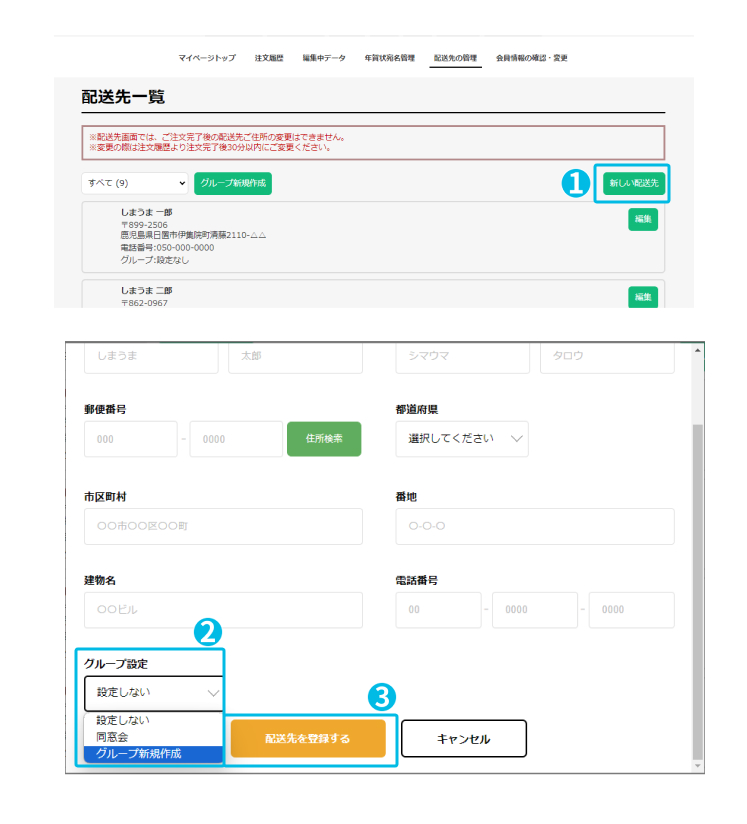Open the マイページトップ tab

pos(207,58)
